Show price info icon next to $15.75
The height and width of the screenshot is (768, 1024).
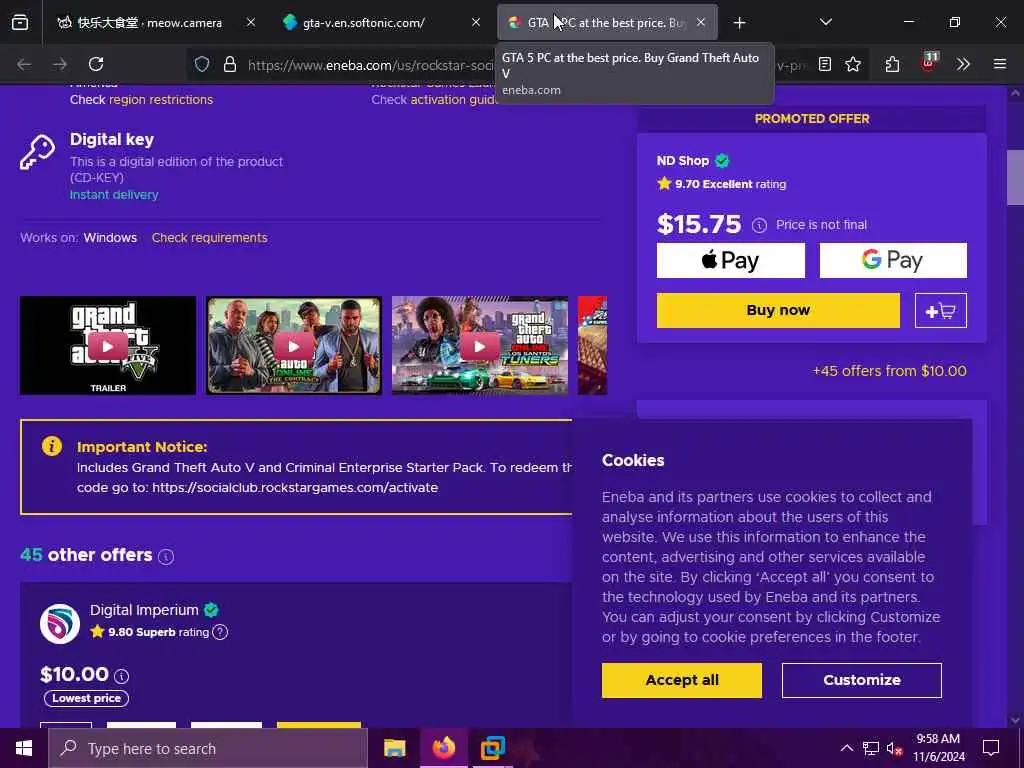(x=759, y=225)
